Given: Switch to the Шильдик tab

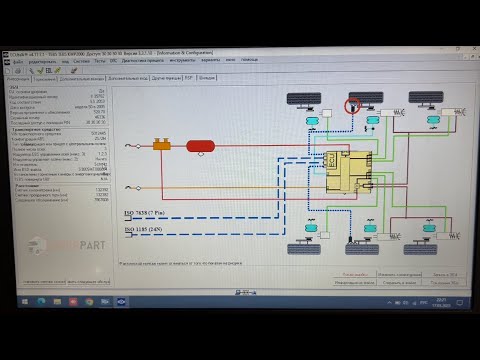Looking at the screenshot, I should (207, 78).
